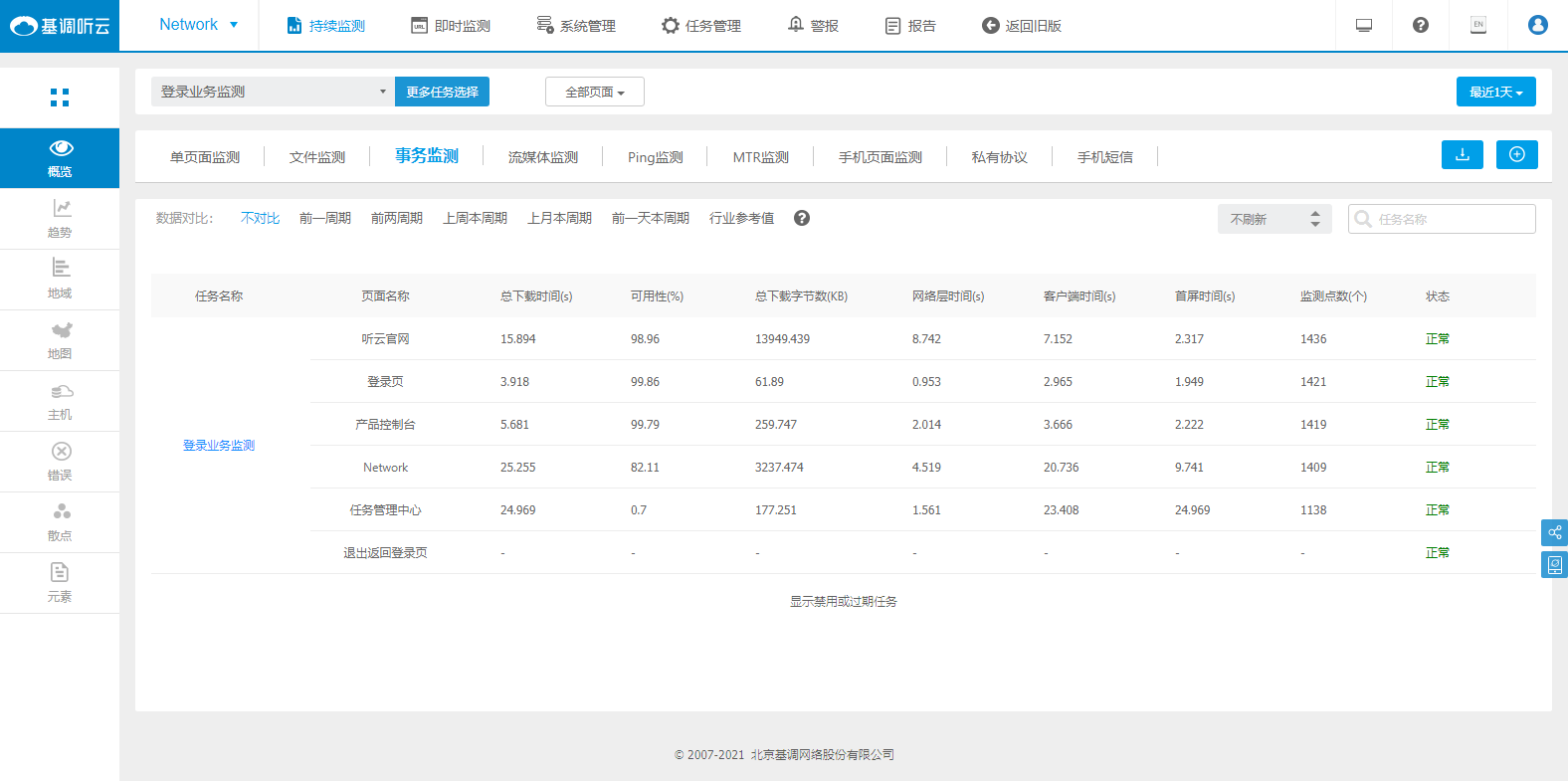Switch to 手机短信 tab

[1105, 157]
